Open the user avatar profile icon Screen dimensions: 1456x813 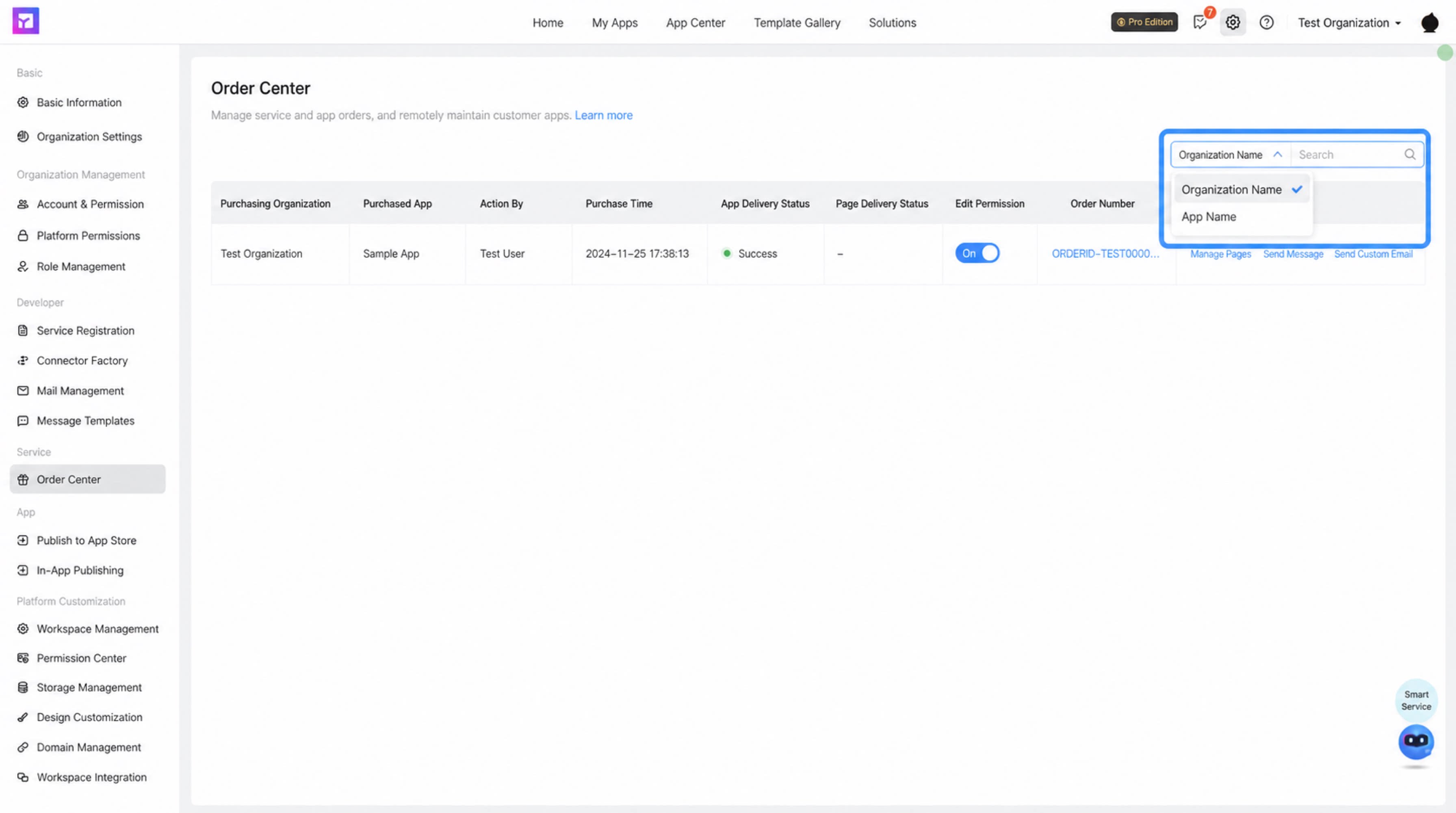[1430, 23]
